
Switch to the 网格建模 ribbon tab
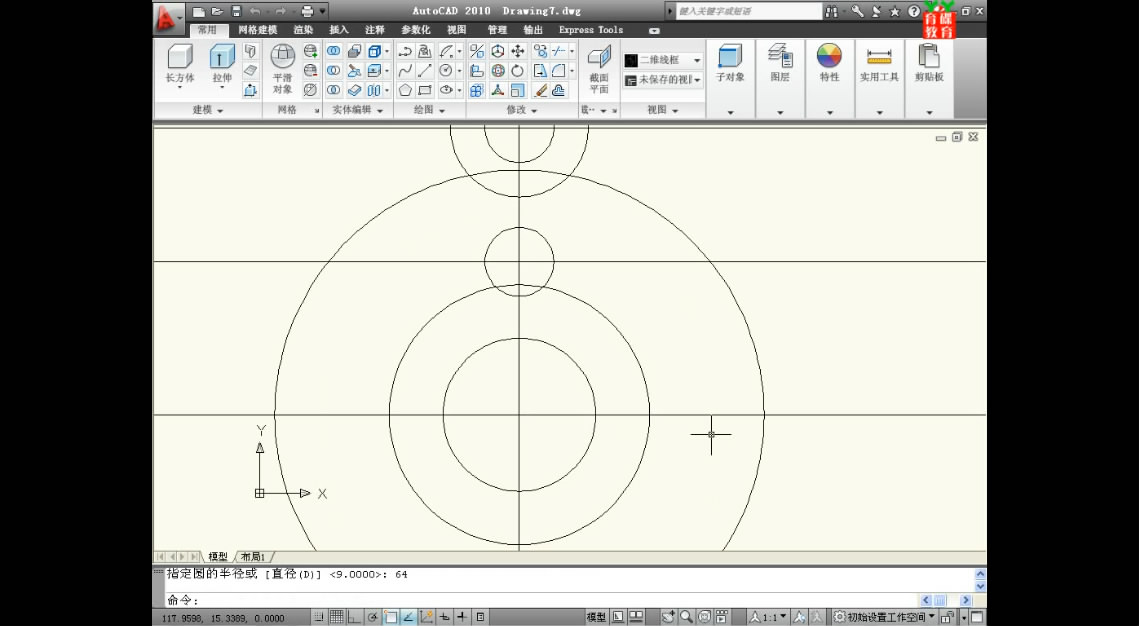point(258,30)
